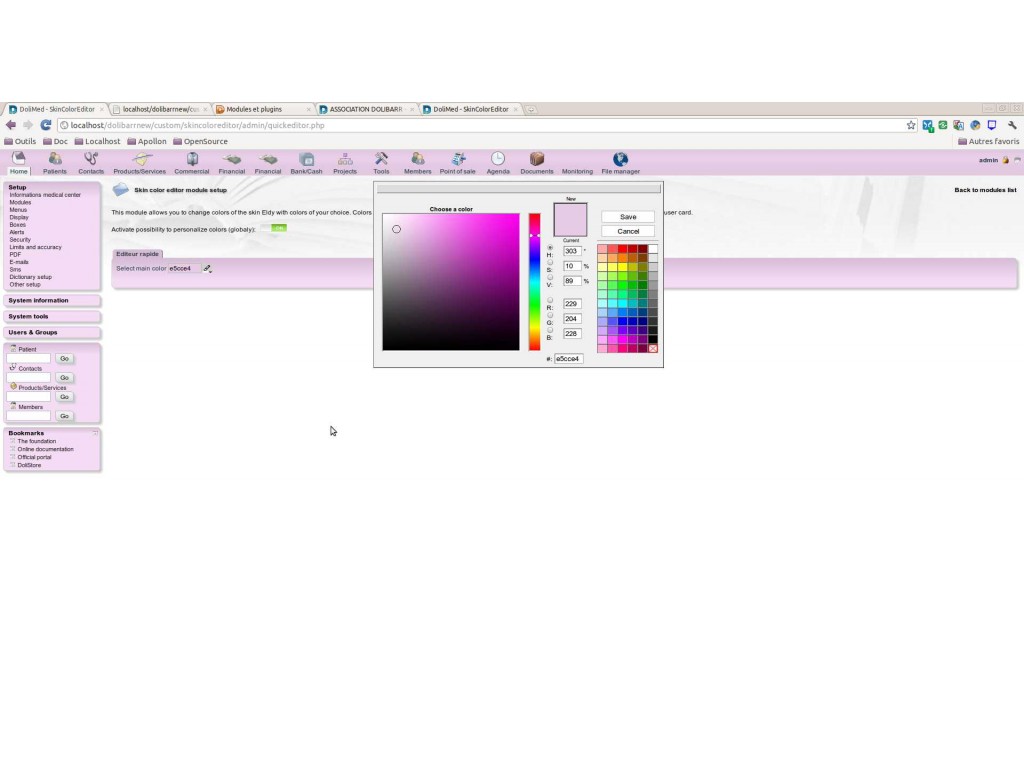The width and height of the screenshot is (1024, 768).
Task: Open Modules in the Setup menu
Action: pos(20,202)
